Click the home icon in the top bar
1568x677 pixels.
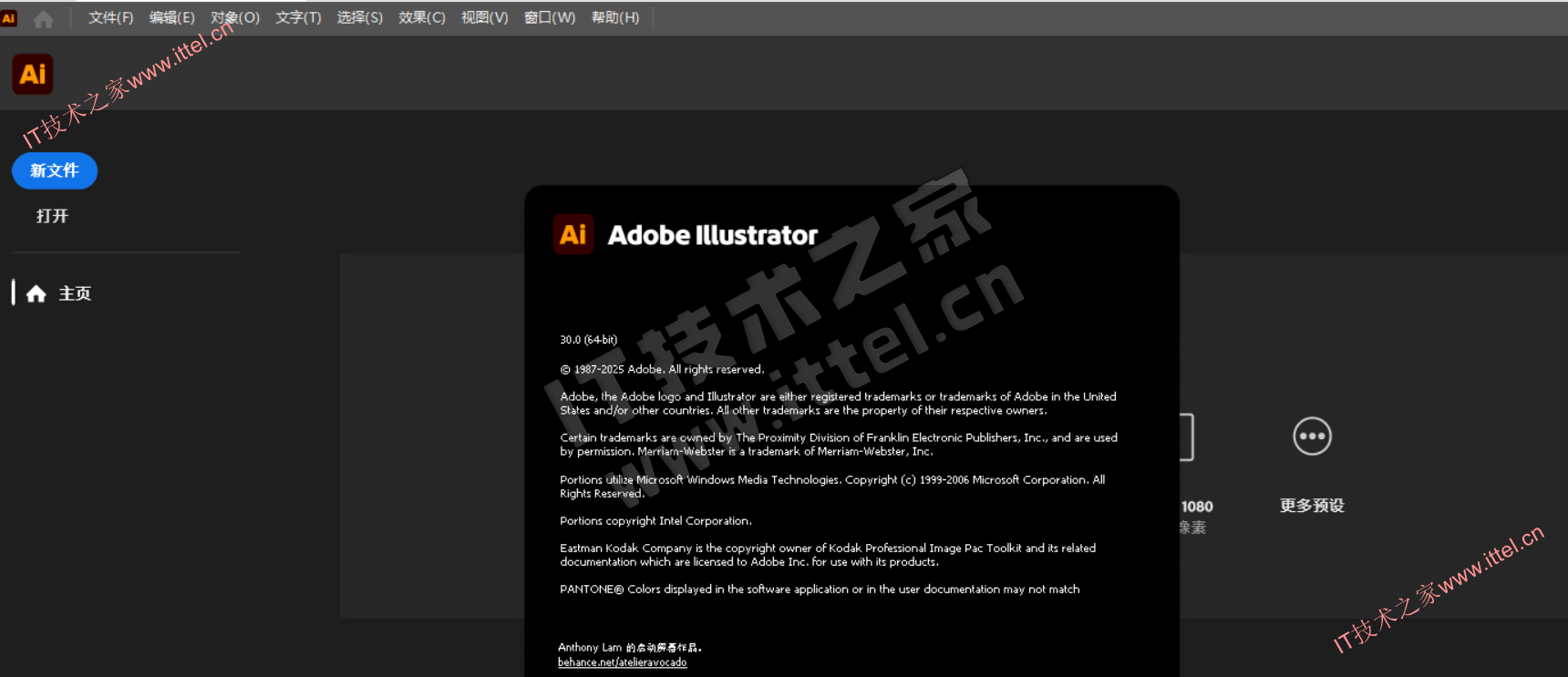(x=43, y=18)
